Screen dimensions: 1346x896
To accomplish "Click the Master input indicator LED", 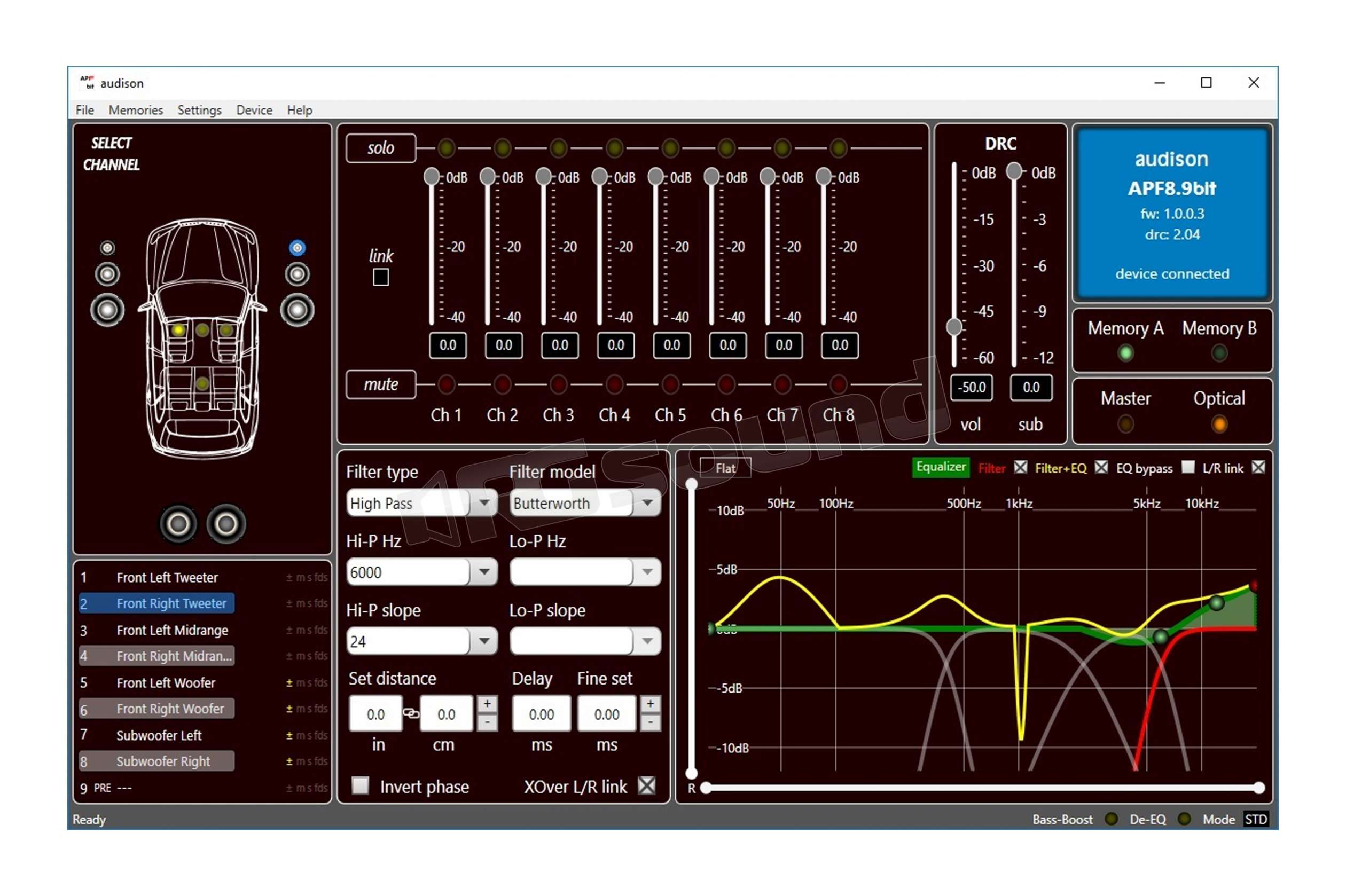I will tap(1125, 424).
